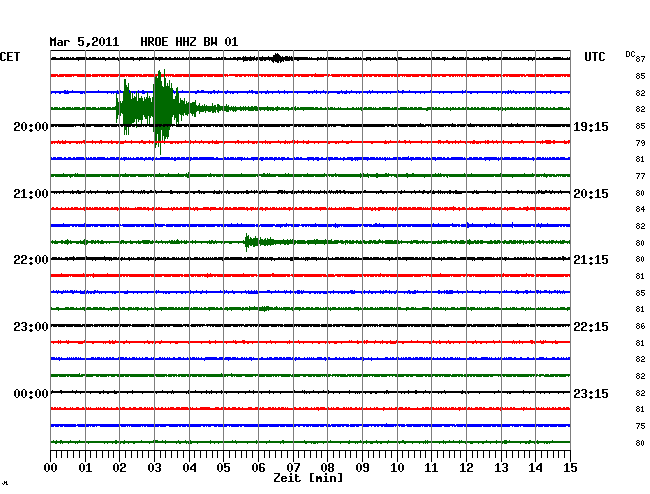Click minute '09' on the time axis

362,468
